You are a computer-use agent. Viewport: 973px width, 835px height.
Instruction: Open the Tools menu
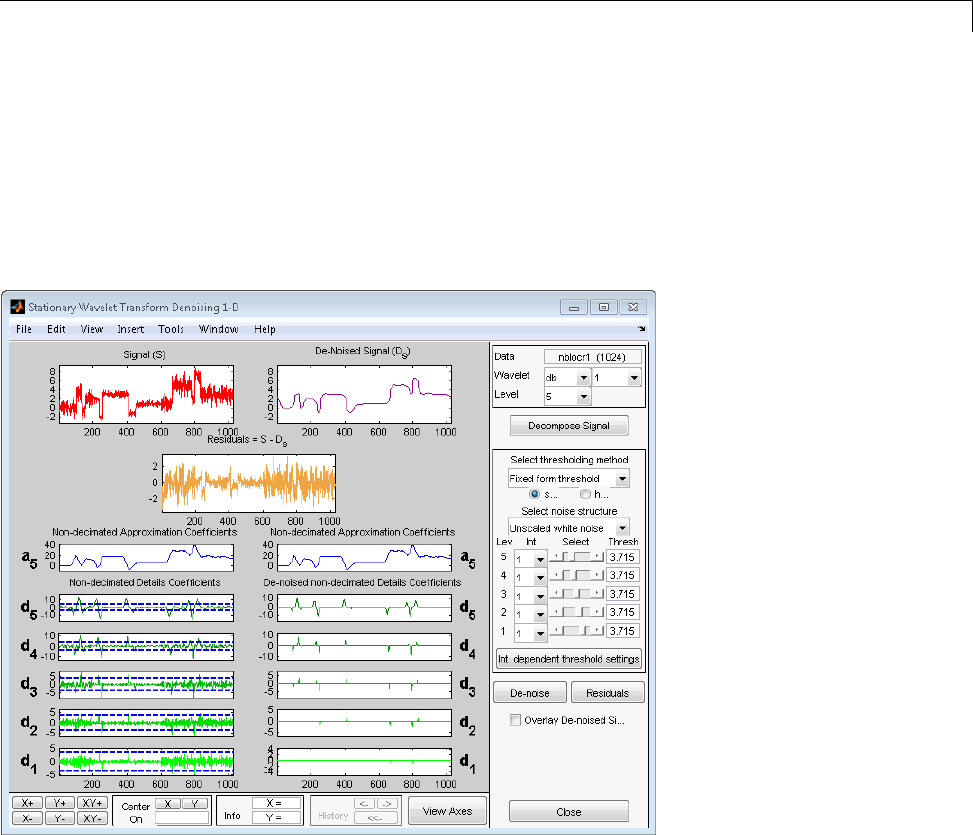pos(170,329)
